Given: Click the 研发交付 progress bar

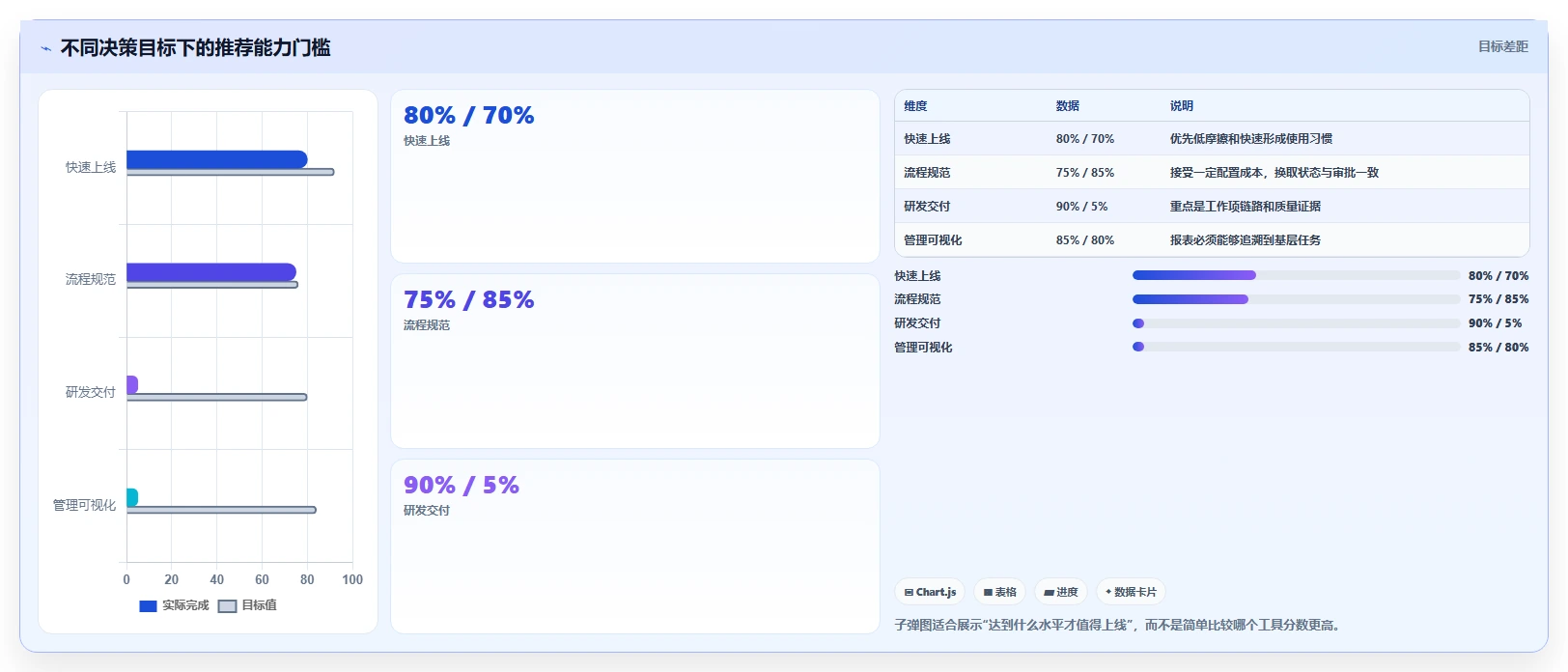Looking at the screenshot, I should click(1296, 323).
